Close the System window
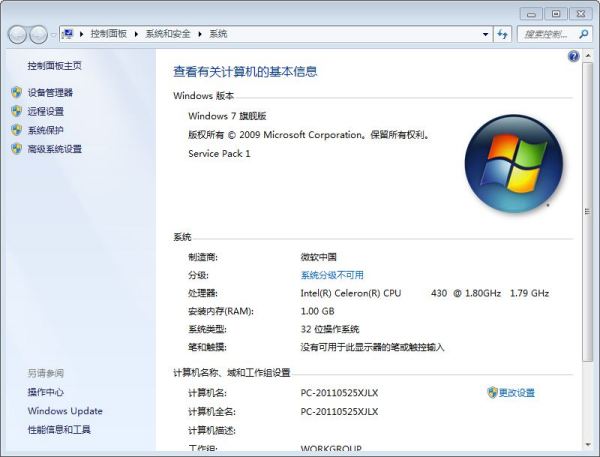 click(581, 14)
